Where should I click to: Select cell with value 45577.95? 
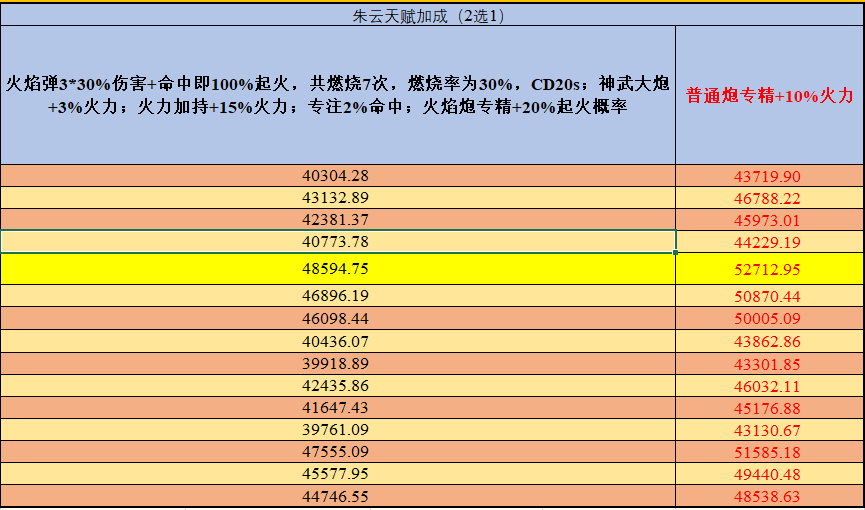338,474
